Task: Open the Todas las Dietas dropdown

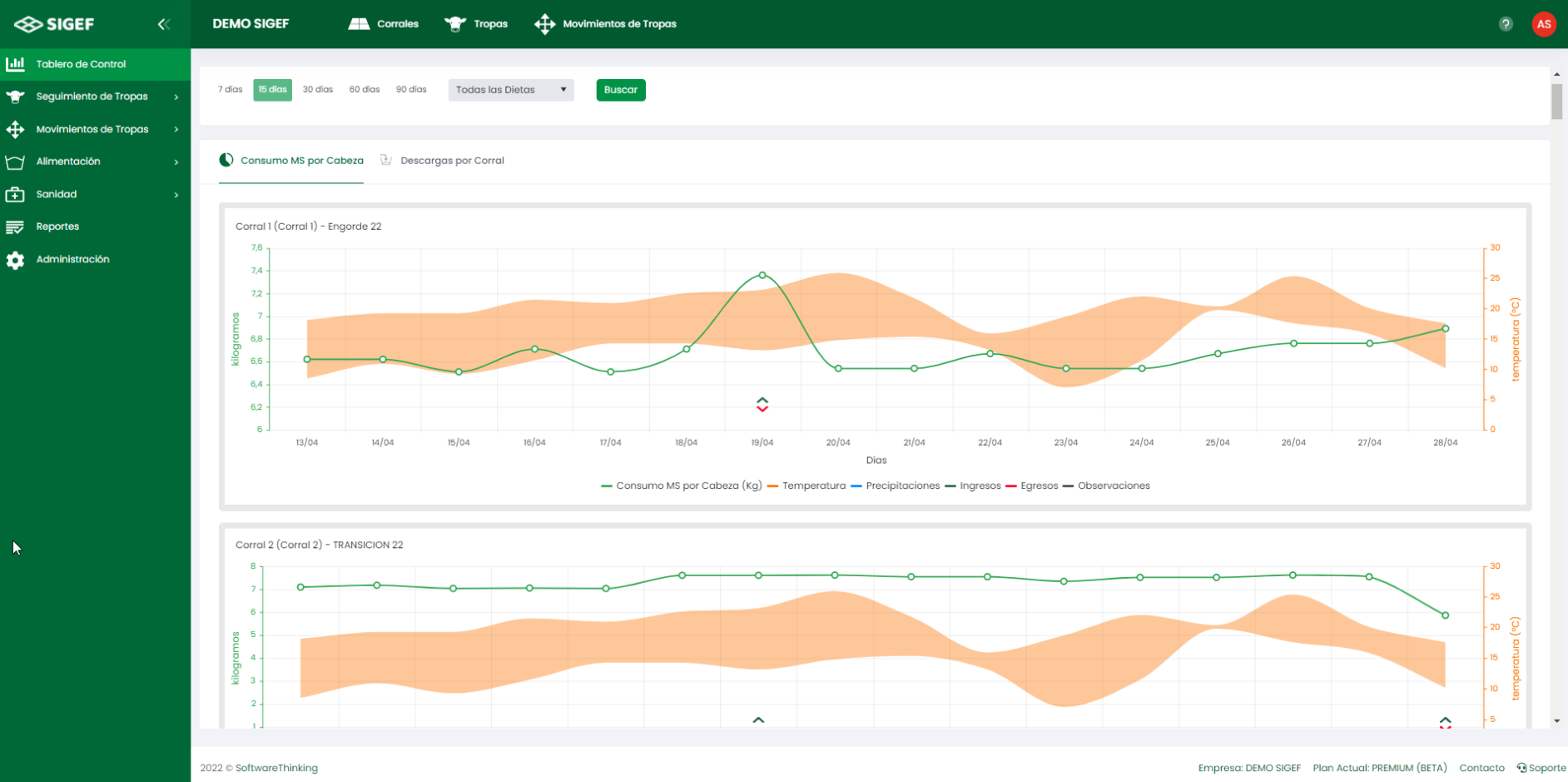Action: pyautogui.click(x=510, y=90)
